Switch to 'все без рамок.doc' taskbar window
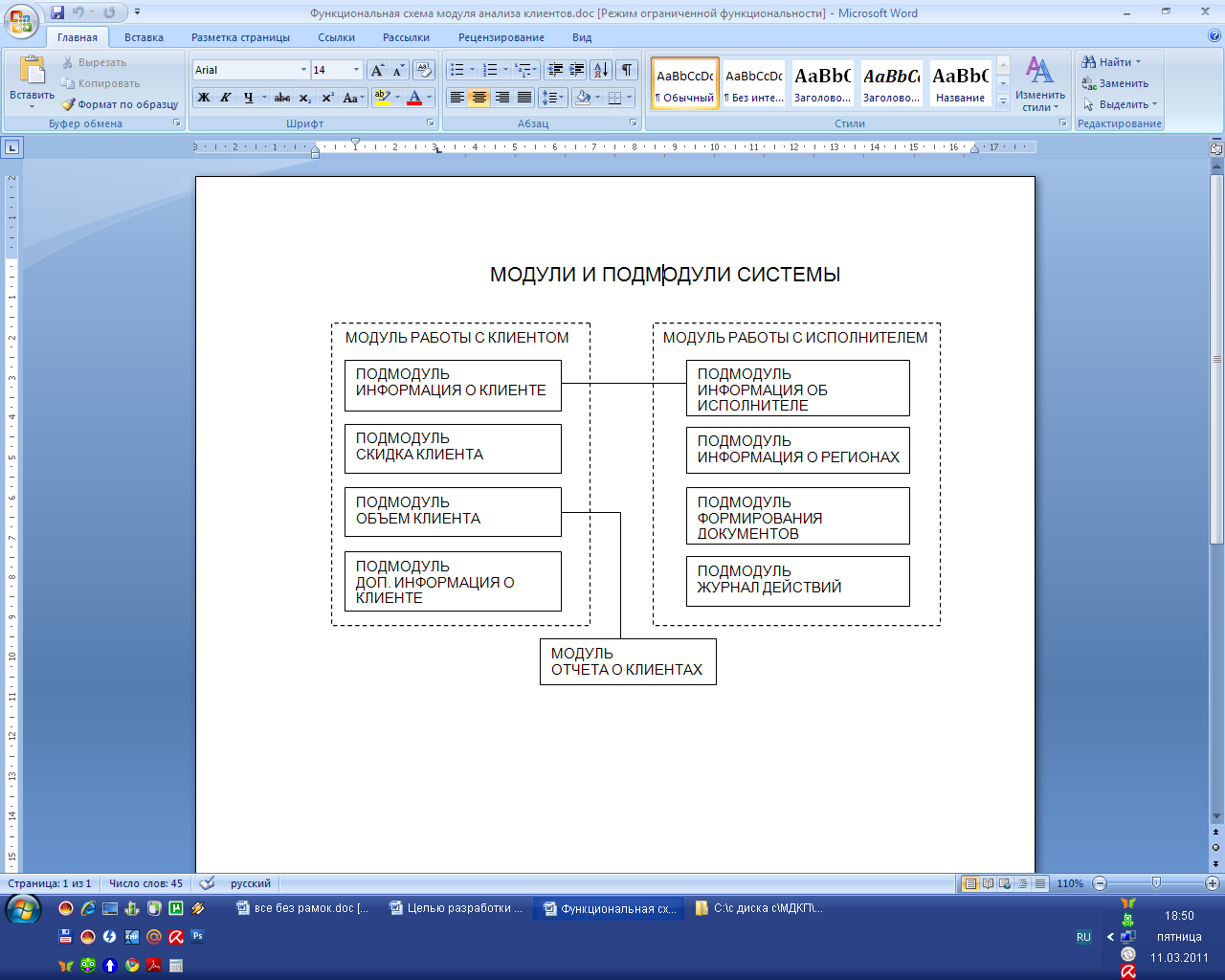 click(302, 908)
